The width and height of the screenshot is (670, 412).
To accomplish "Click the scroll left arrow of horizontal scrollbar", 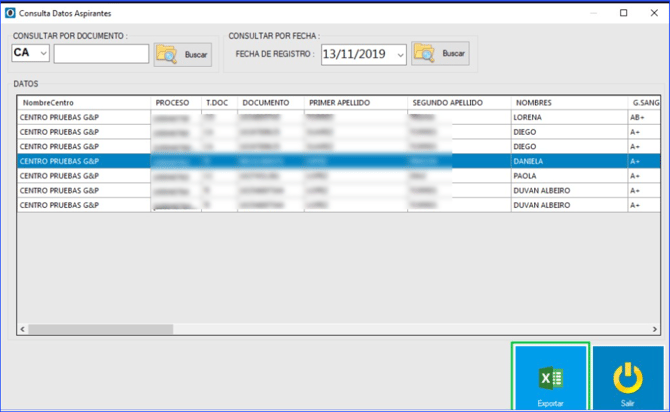I will tap(23, 329).
